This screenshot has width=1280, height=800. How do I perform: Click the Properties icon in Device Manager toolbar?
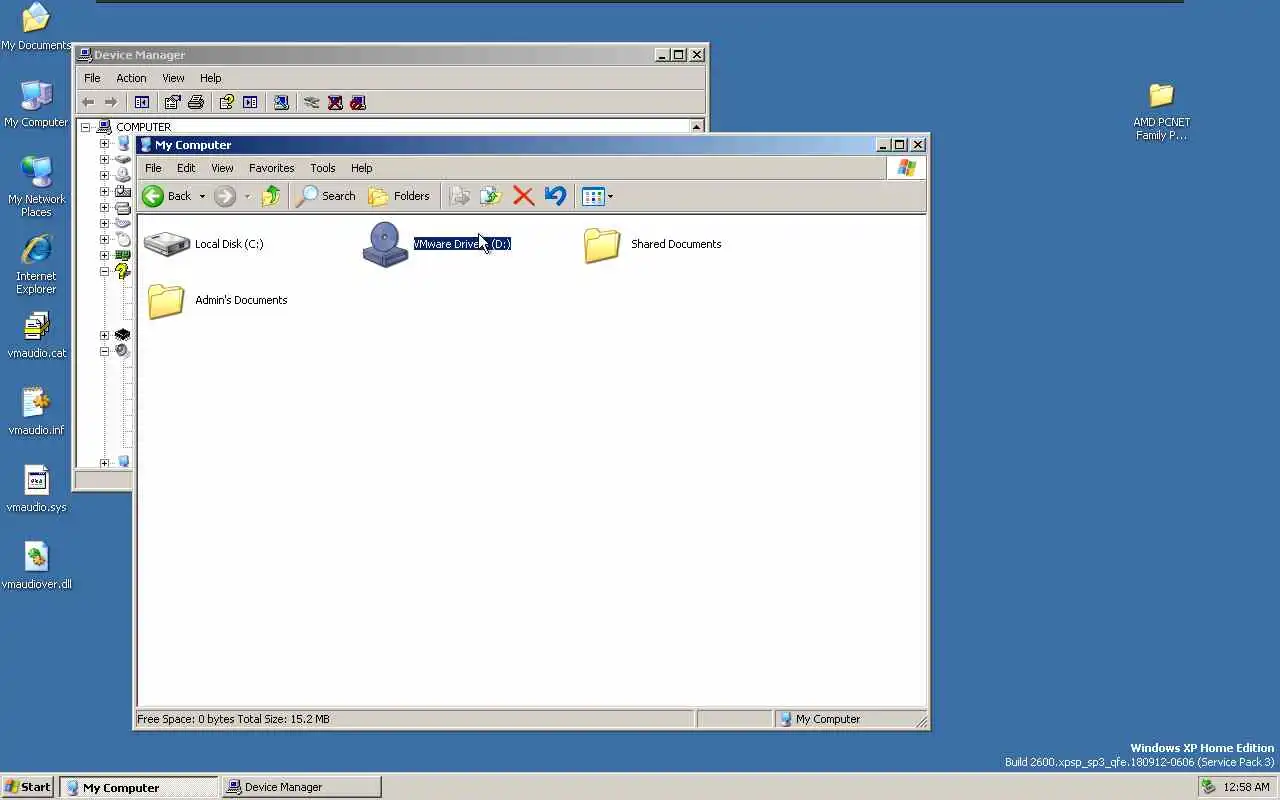[172, 102]
